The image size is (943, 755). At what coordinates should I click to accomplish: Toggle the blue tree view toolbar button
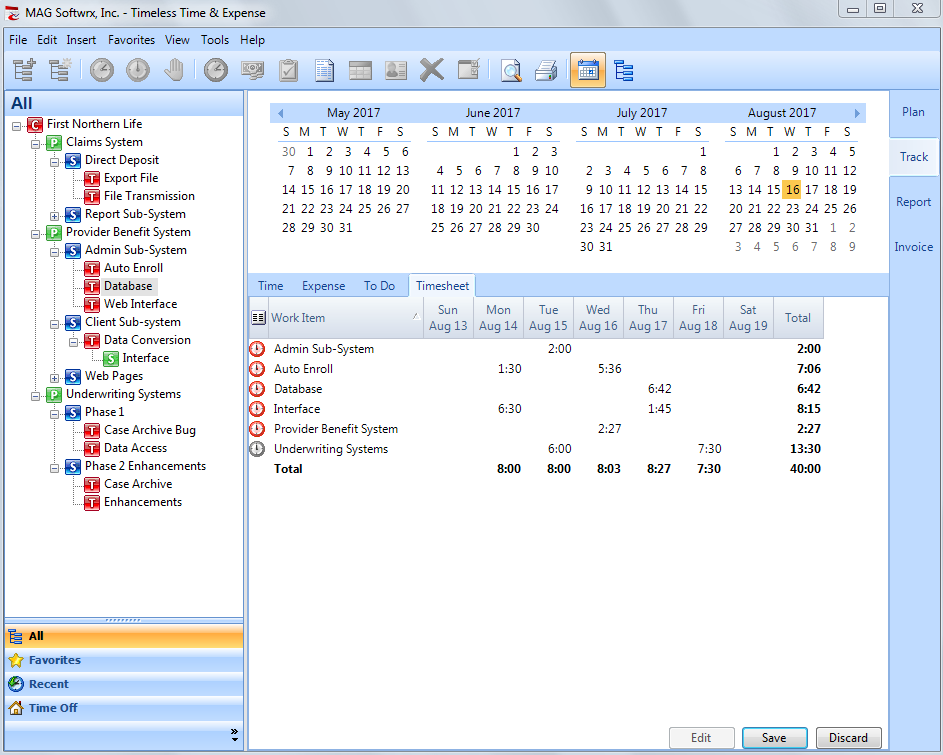tap(624, 70)
